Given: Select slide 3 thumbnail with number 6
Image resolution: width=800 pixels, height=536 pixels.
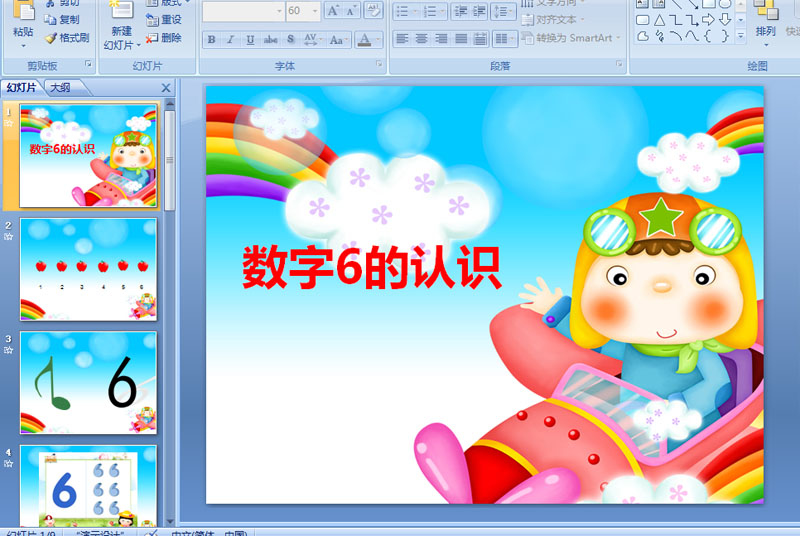Looking at the screenshot, I should tap(88, 382).
